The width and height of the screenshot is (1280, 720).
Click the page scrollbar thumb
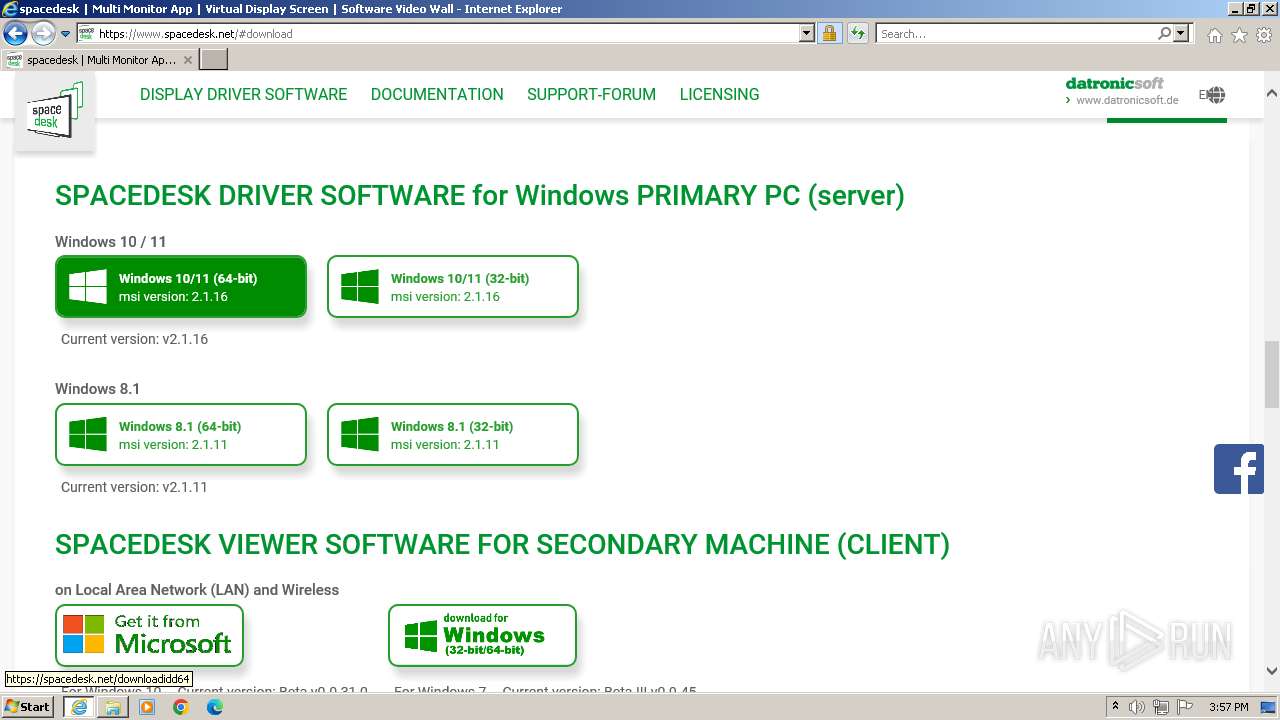tap(1271, 374)
